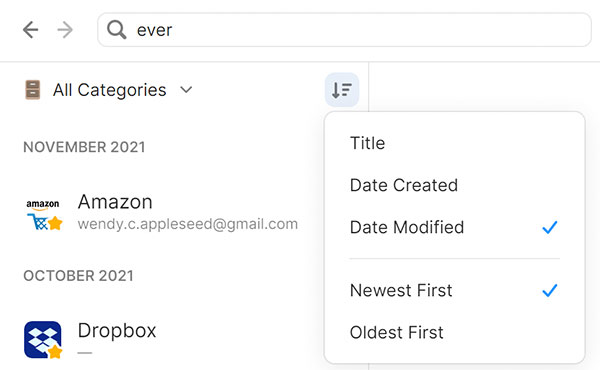Open the sort order icon button

coord(342,90)
